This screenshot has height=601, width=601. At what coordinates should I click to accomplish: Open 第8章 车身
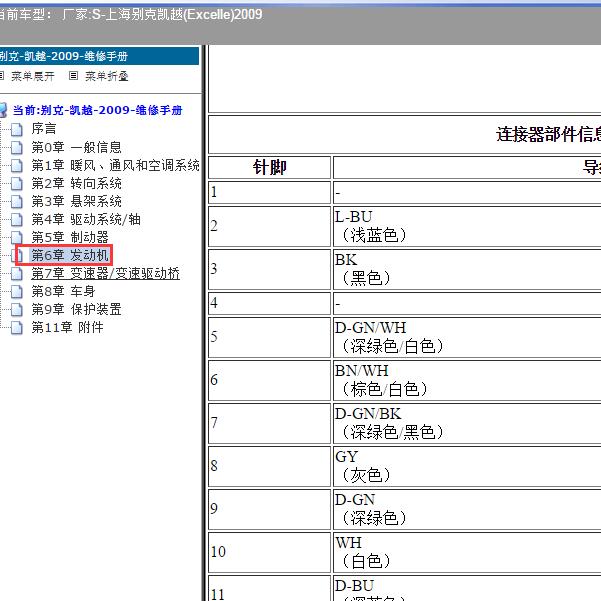(x=63, y=291)
